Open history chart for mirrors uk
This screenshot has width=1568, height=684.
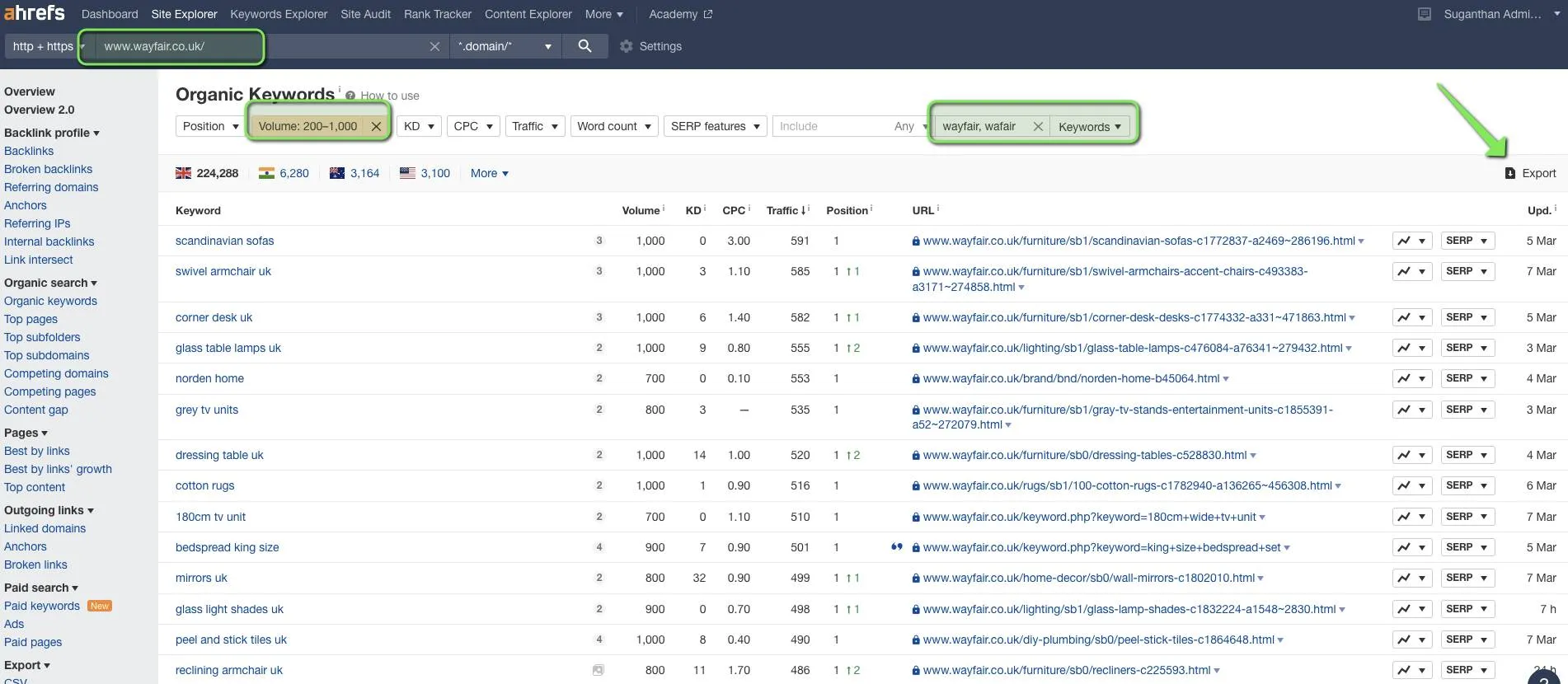[1411, 578]
